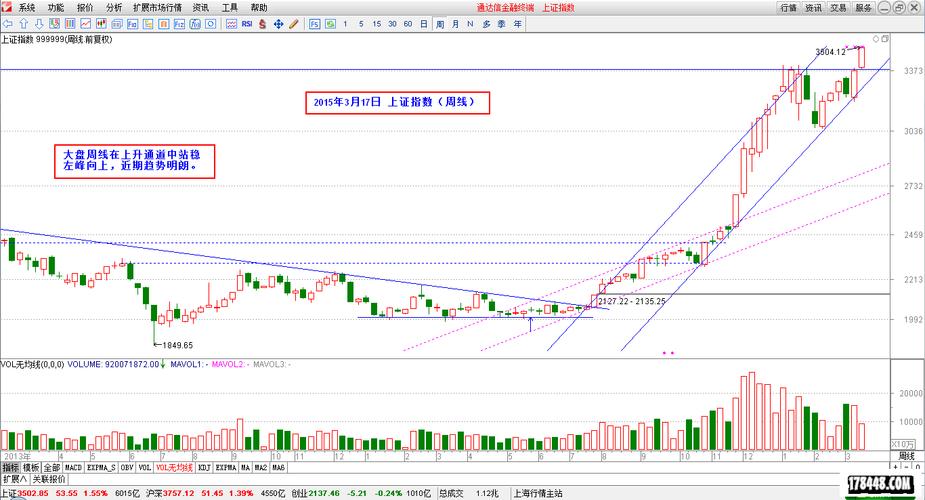Click the FS toolbar icon
Screen dimensions: 925x500
tap(314, 24)
